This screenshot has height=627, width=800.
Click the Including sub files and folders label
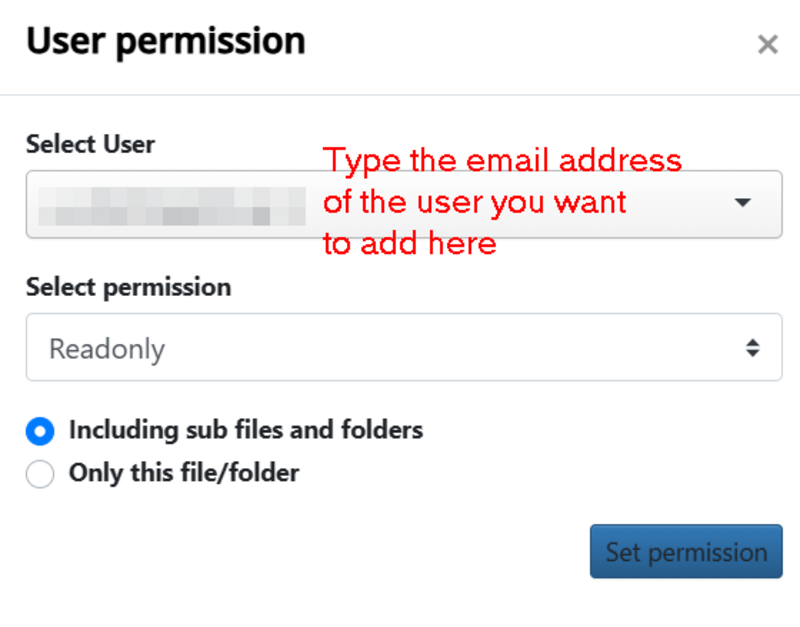[246, 430]
